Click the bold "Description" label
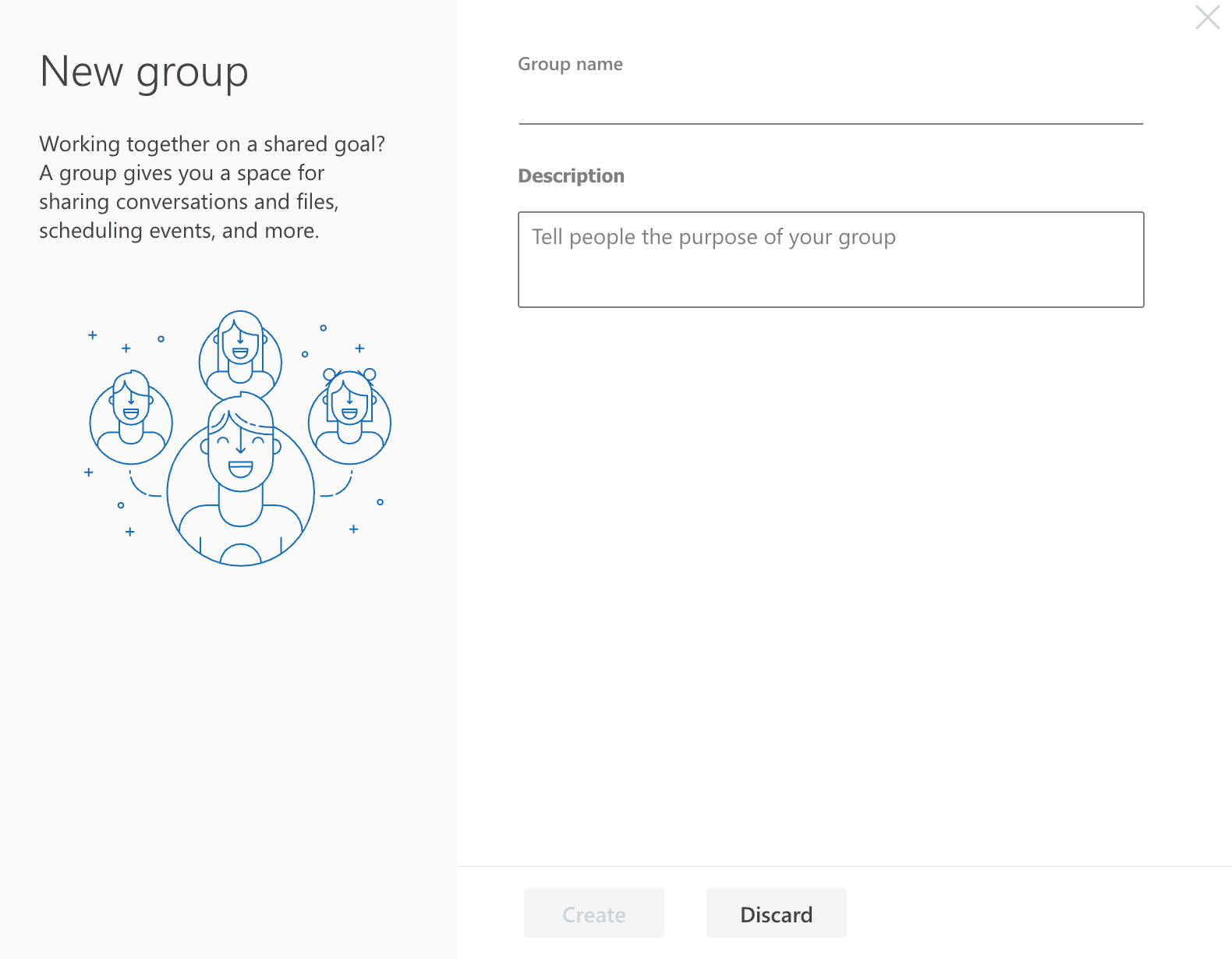The image size is (1232, 959). (x=571, y=176)
